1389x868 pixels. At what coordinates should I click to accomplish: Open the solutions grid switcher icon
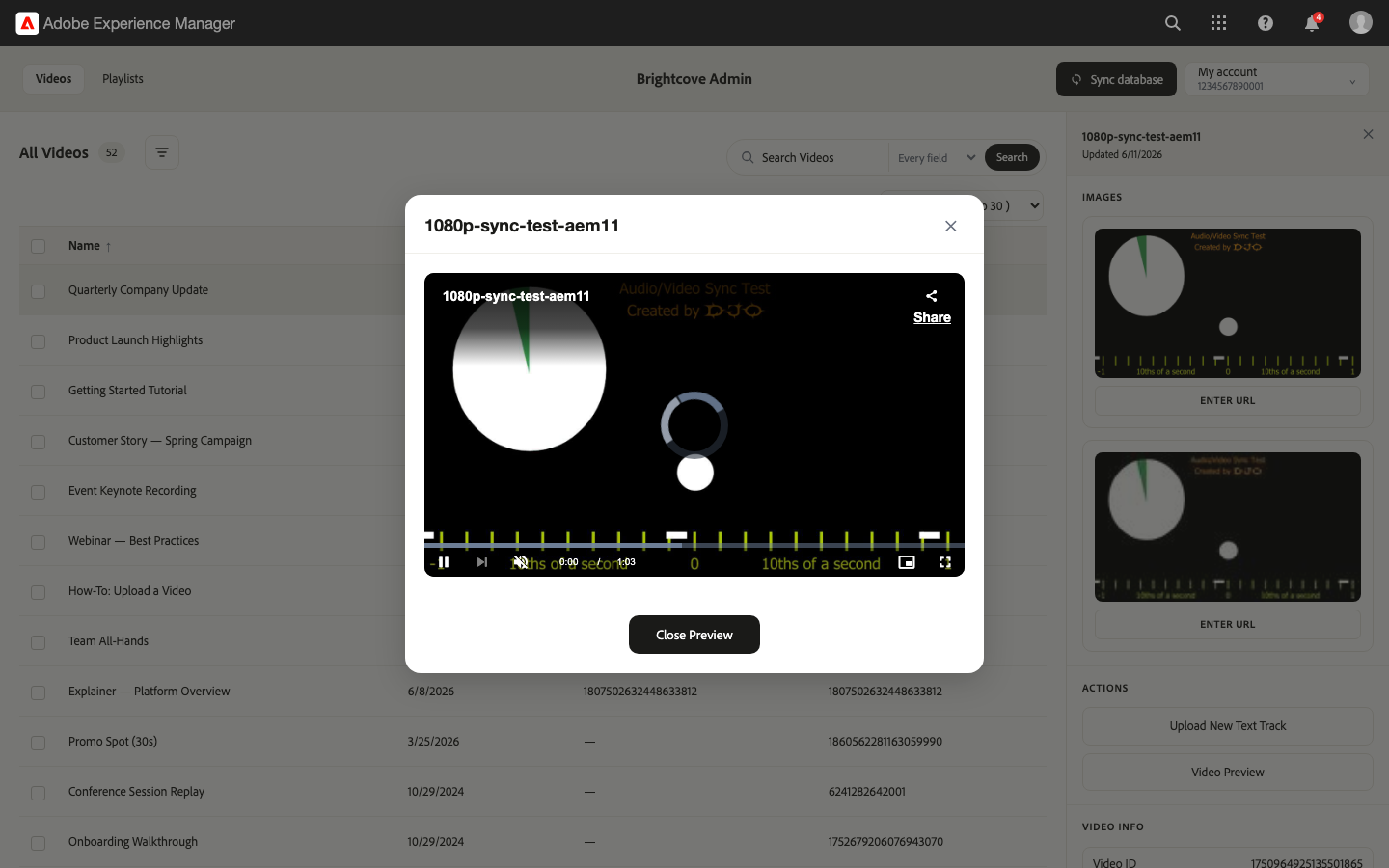click(1219, 23)
